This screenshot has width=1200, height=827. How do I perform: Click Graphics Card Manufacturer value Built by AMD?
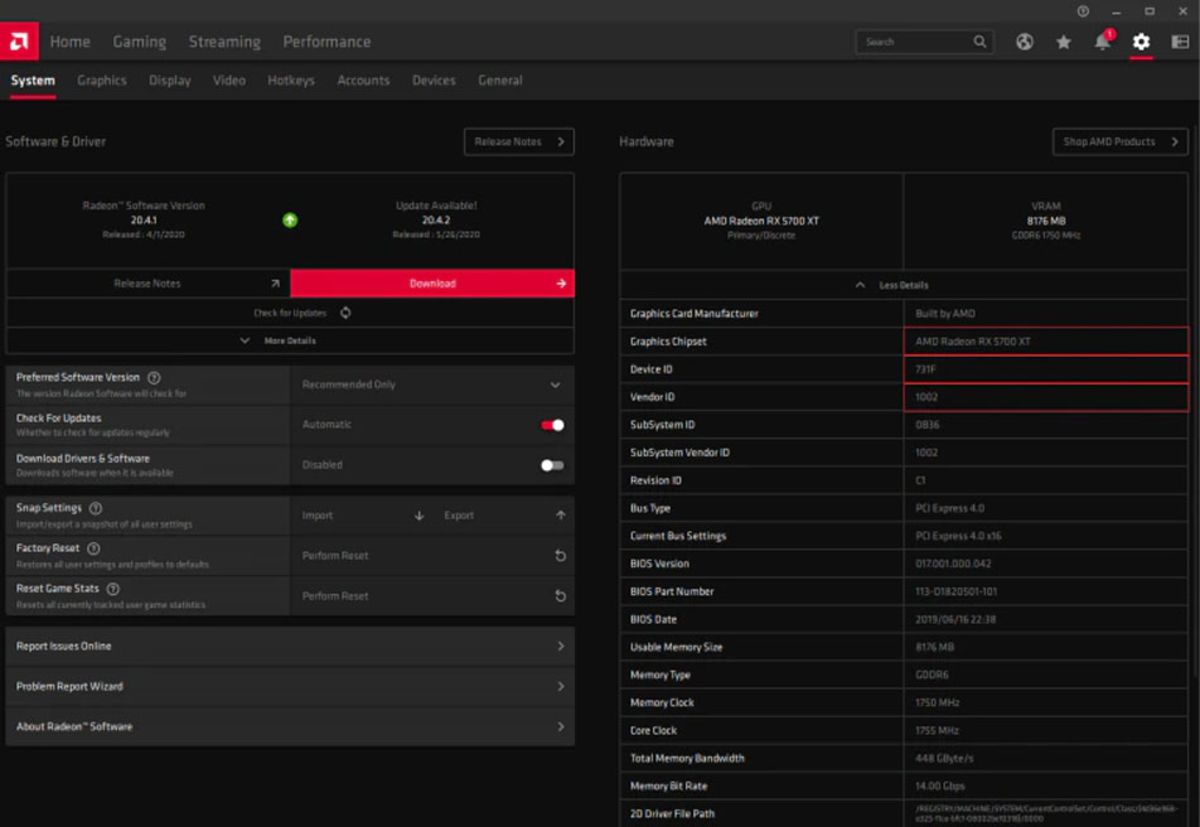(945, 314)
